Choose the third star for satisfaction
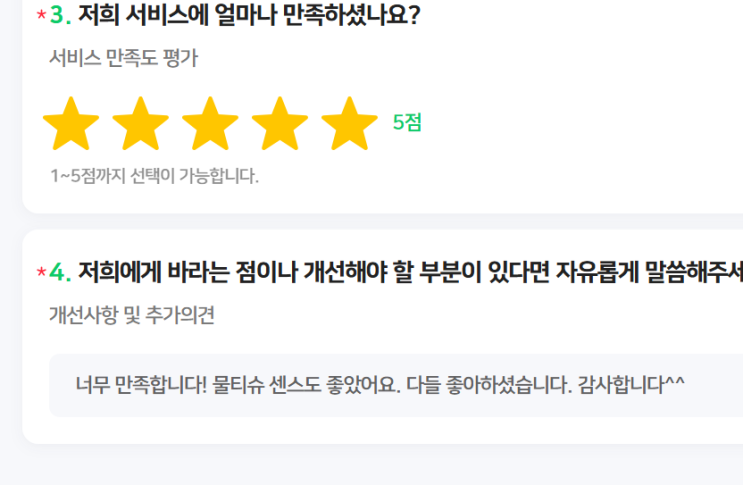743x485 pixels. pyautogui.click(x=210, y=124)
